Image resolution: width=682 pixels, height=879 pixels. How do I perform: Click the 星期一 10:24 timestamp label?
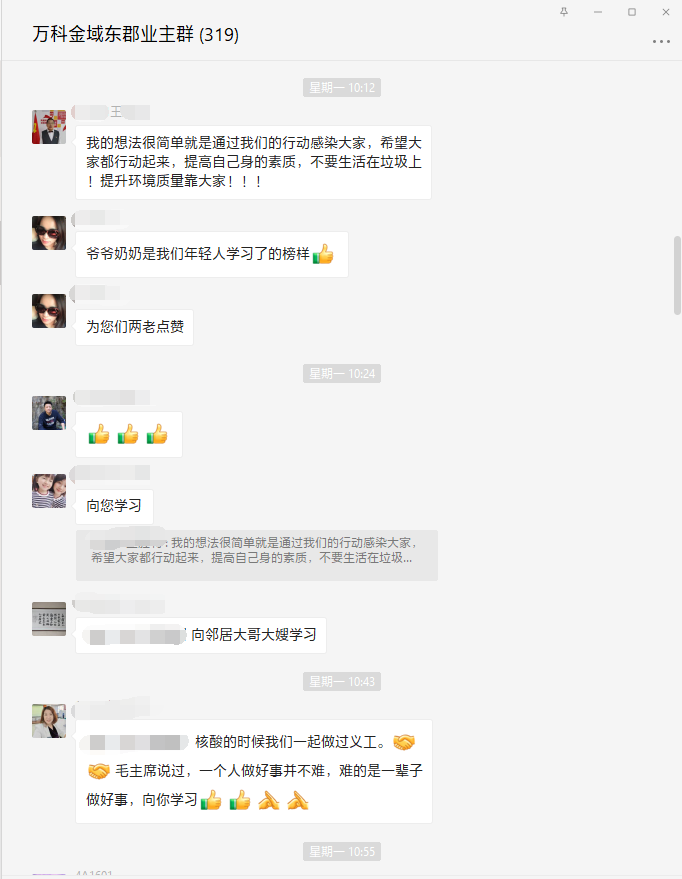pyautogui.click(x=342, y=373)
